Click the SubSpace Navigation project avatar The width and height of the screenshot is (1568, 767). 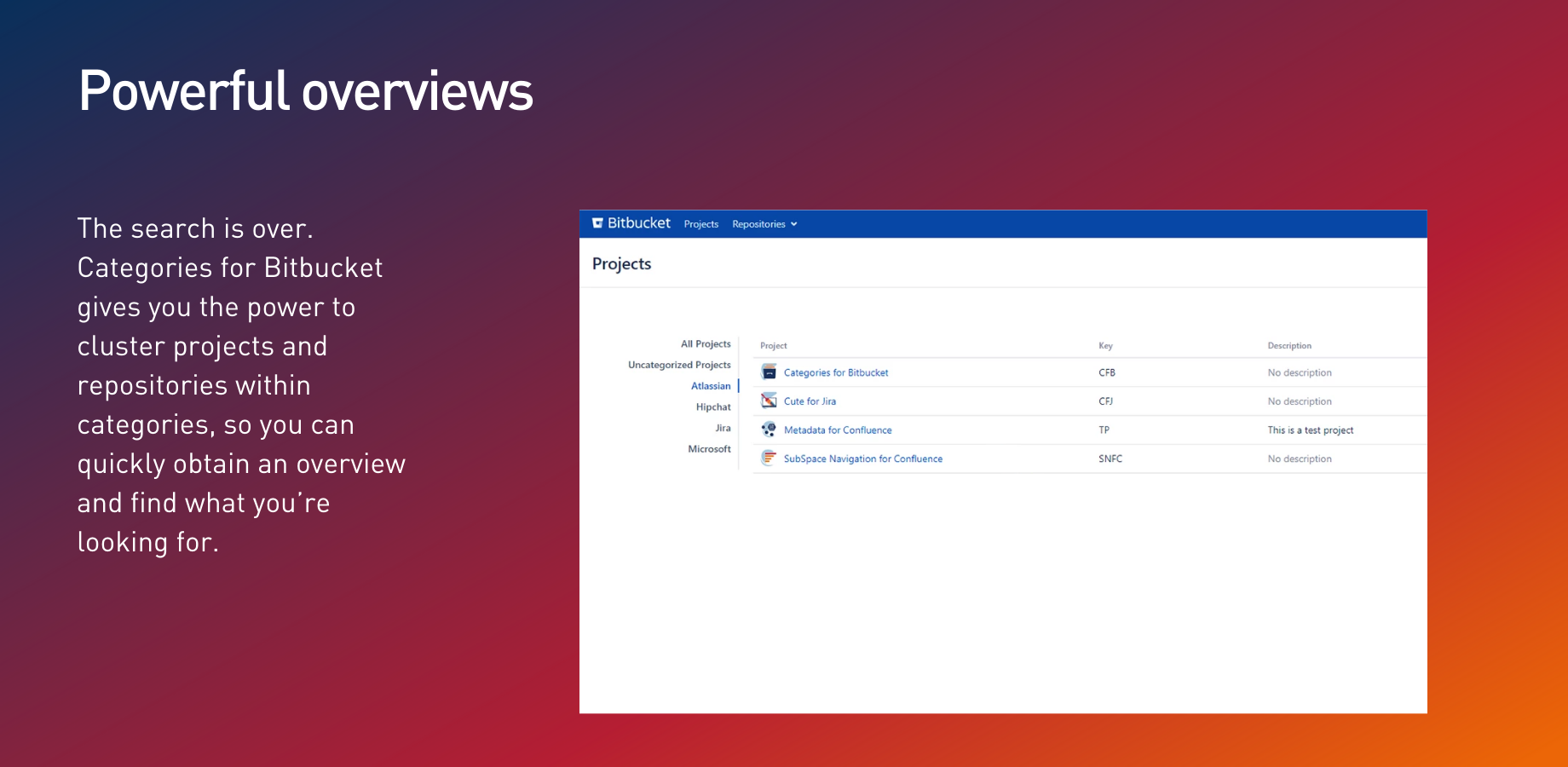click(769, 458)
